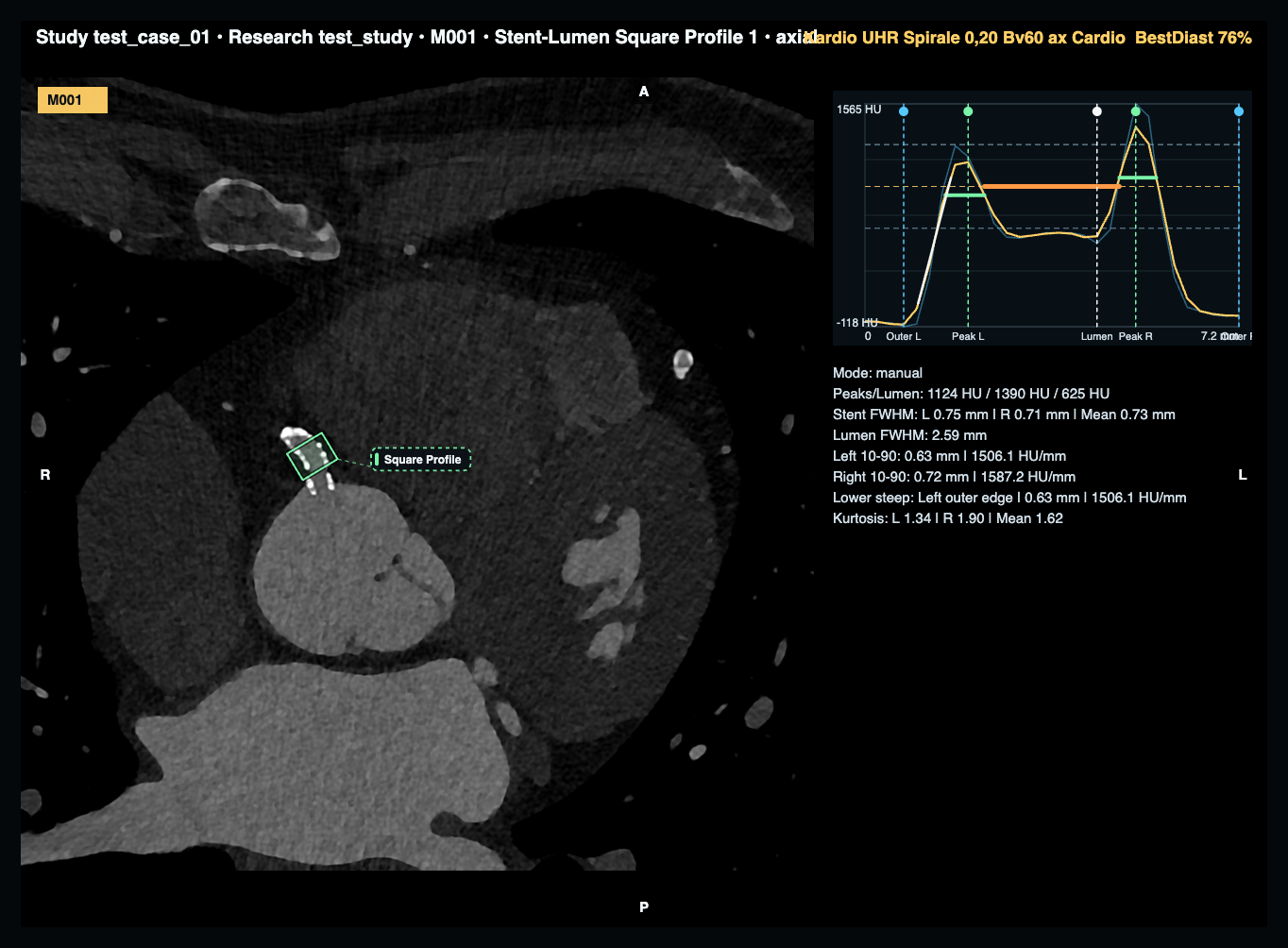Viewport: 1288px width, 948px height.
Task: Select the Lumen white marker dot
Action: coord(1096,111)
